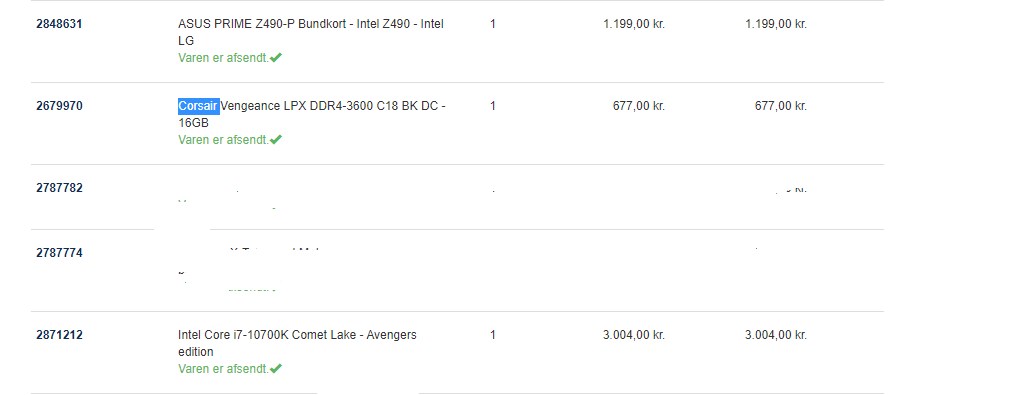
Task: Click 'Varen er afsendt.' under Intel Core processor
Action: 223,369
